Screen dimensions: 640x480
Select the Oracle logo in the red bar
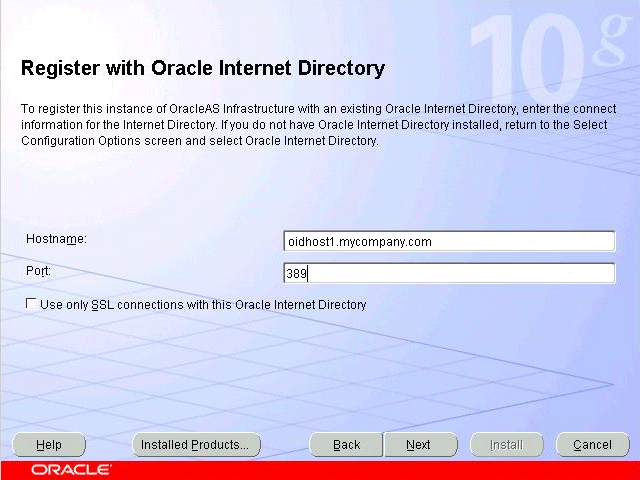(70, 470)
